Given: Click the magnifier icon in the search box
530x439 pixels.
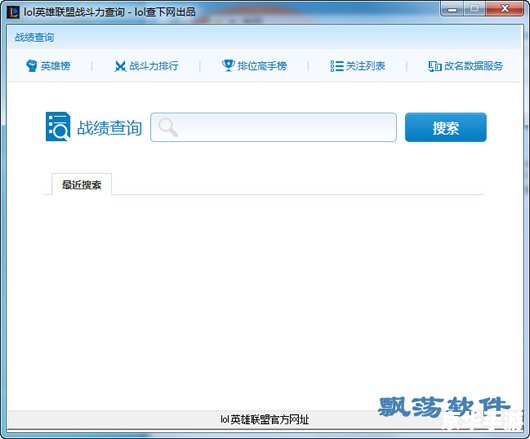Looking at the screenshot, I should pyautogui.click(x=168, y=127).
